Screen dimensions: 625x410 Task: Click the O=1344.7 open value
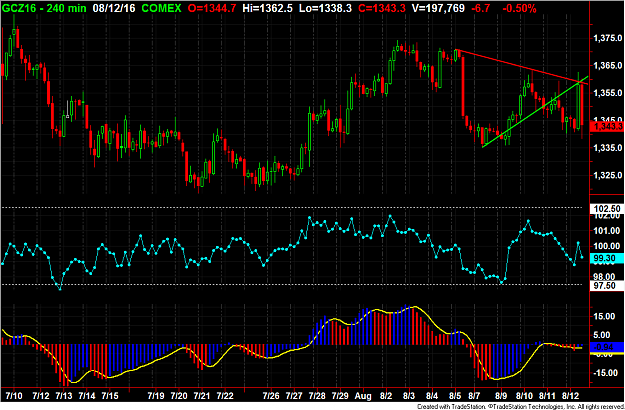[214, 8]
